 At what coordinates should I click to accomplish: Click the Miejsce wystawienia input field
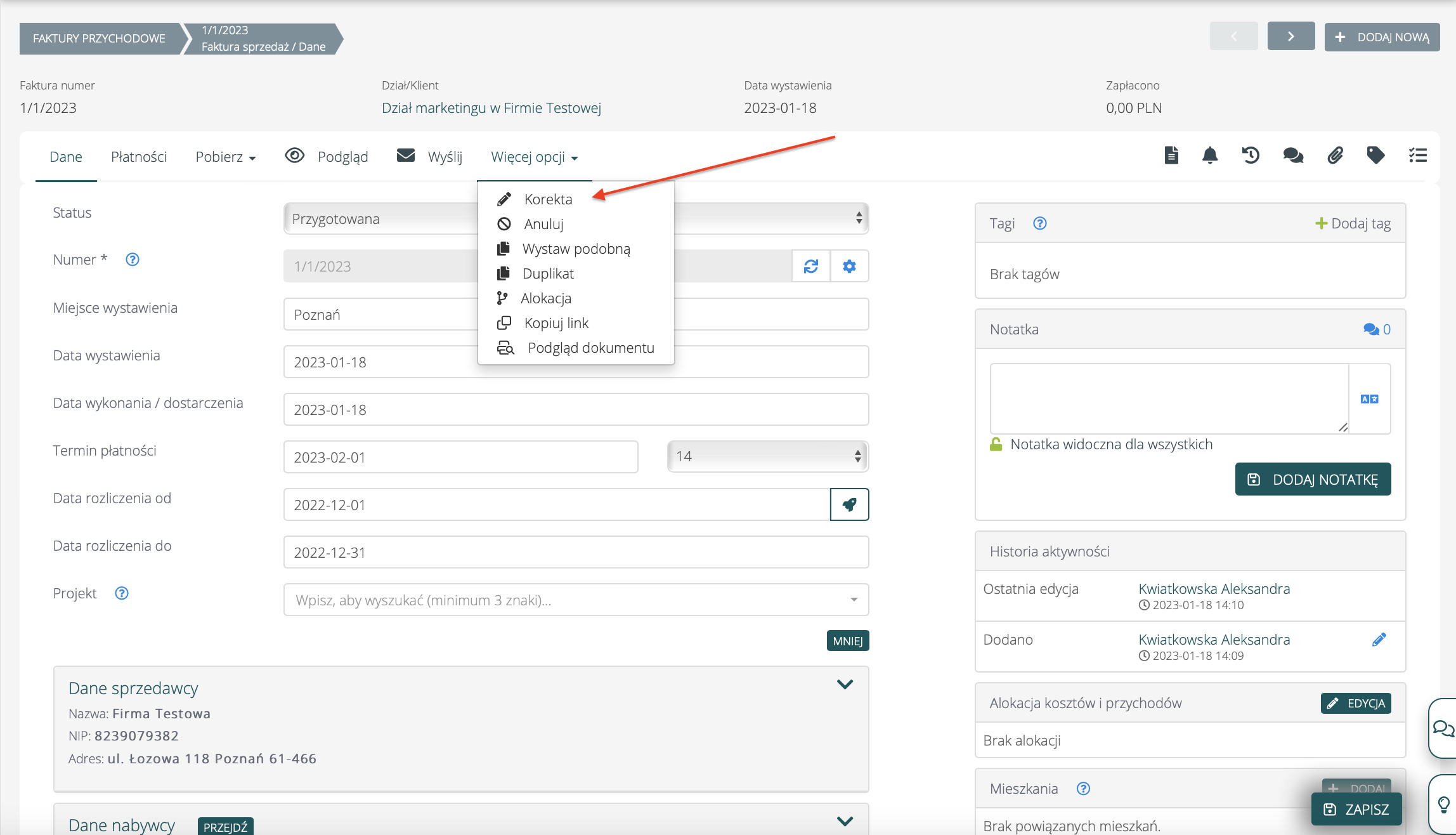380,315
